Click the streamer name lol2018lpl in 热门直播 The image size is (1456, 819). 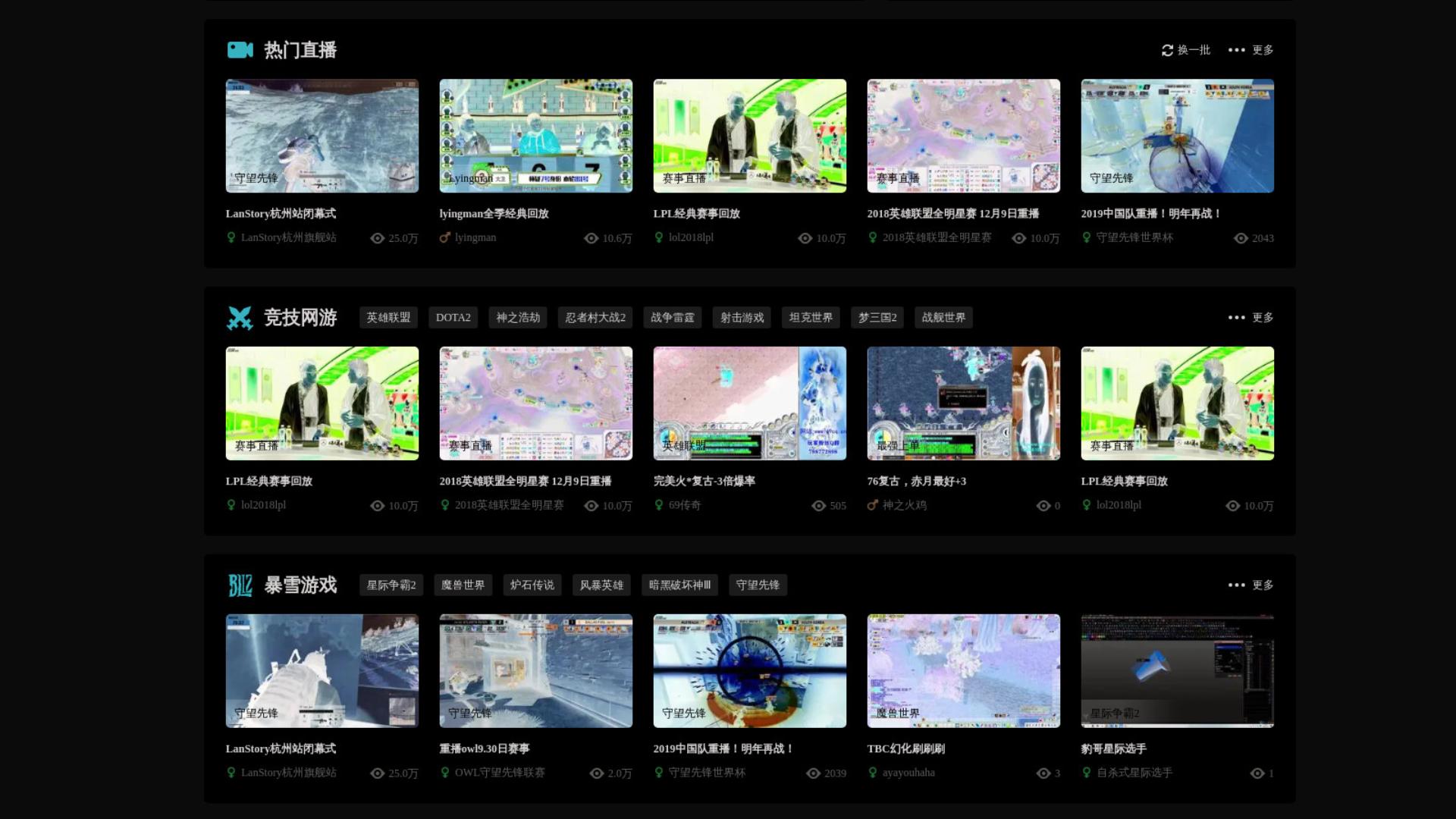pos(691,237)
